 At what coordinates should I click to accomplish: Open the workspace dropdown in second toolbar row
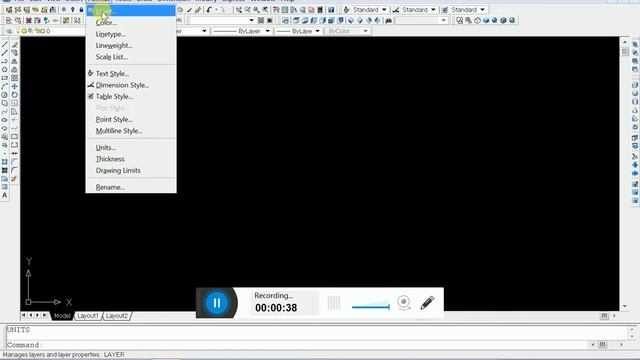251,20
